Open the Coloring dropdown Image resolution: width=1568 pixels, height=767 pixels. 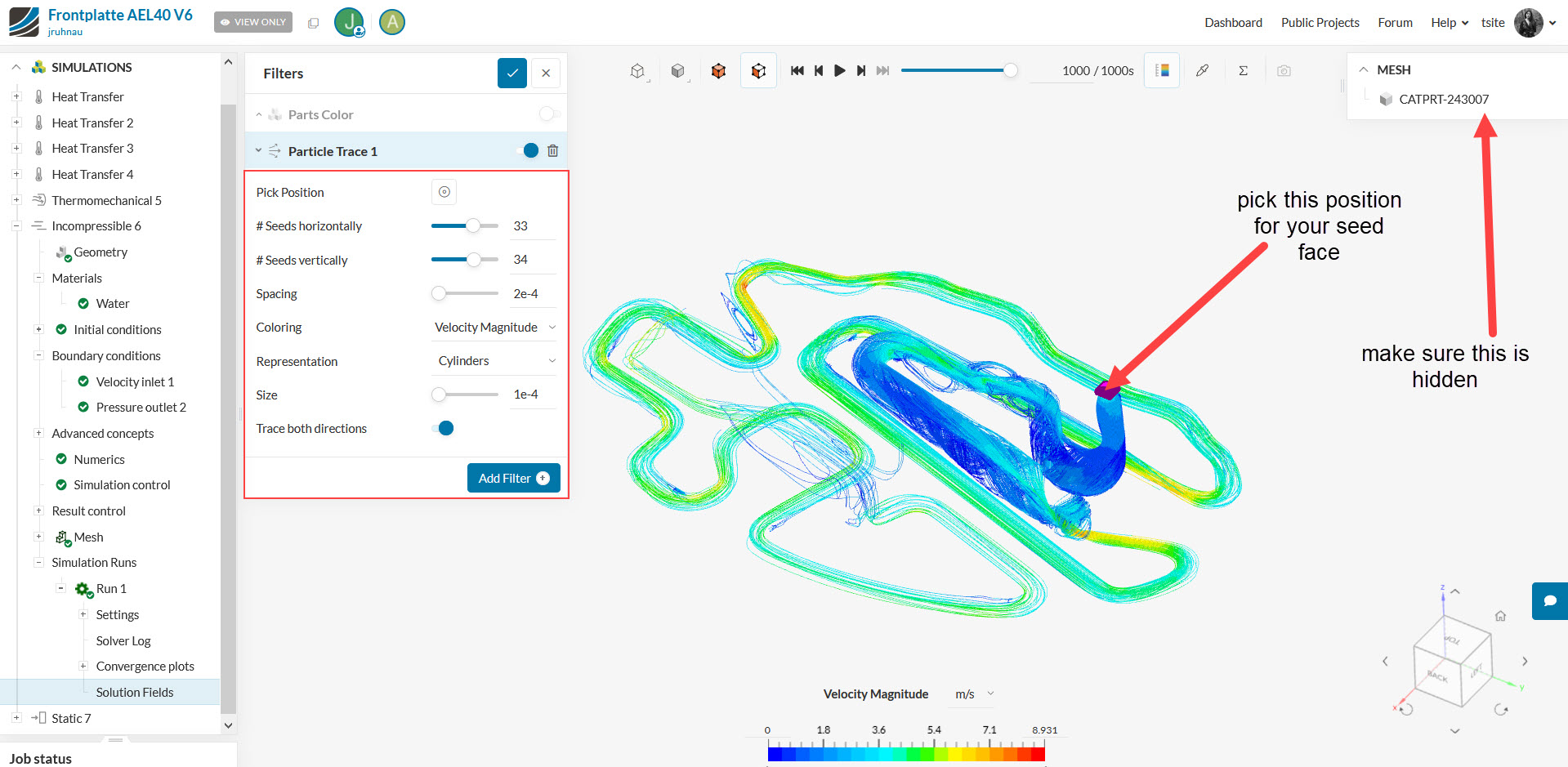click(494, 328)
